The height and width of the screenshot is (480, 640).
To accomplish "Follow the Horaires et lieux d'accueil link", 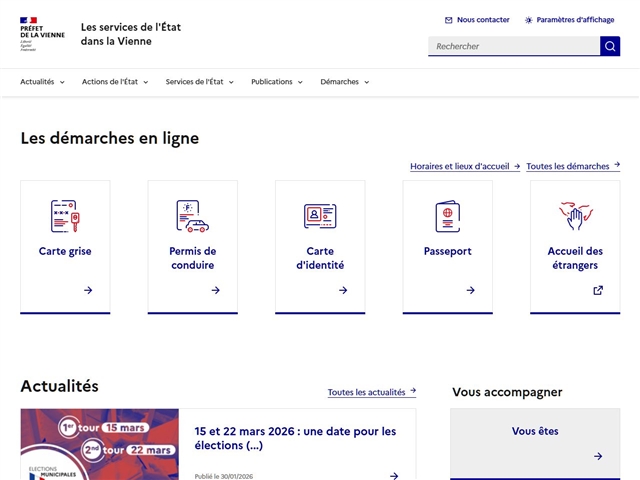I will point(464,166).
